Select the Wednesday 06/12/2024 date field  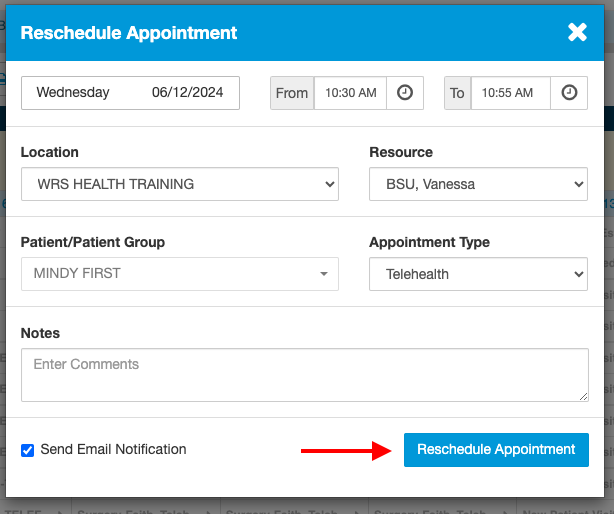pos(130,93)
